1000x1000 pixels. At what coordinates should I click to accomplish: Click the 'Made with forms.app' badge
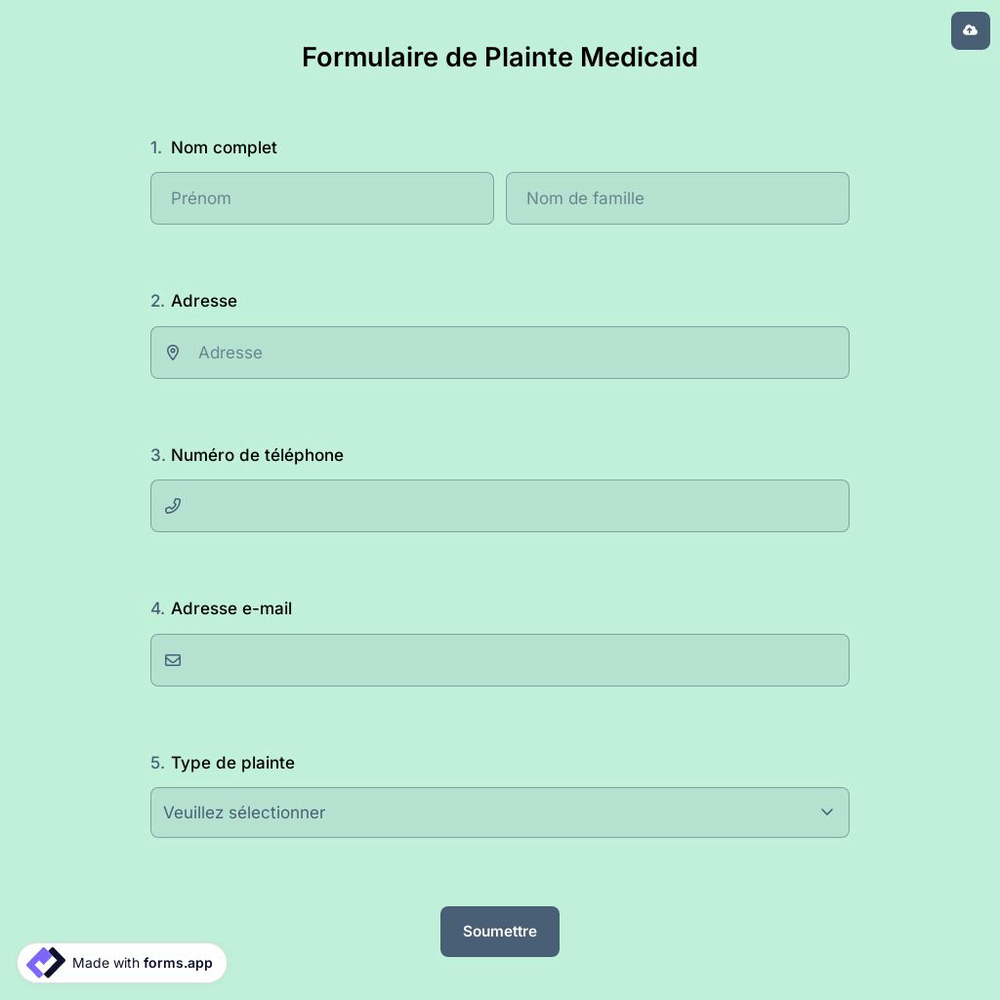[121, 962]
